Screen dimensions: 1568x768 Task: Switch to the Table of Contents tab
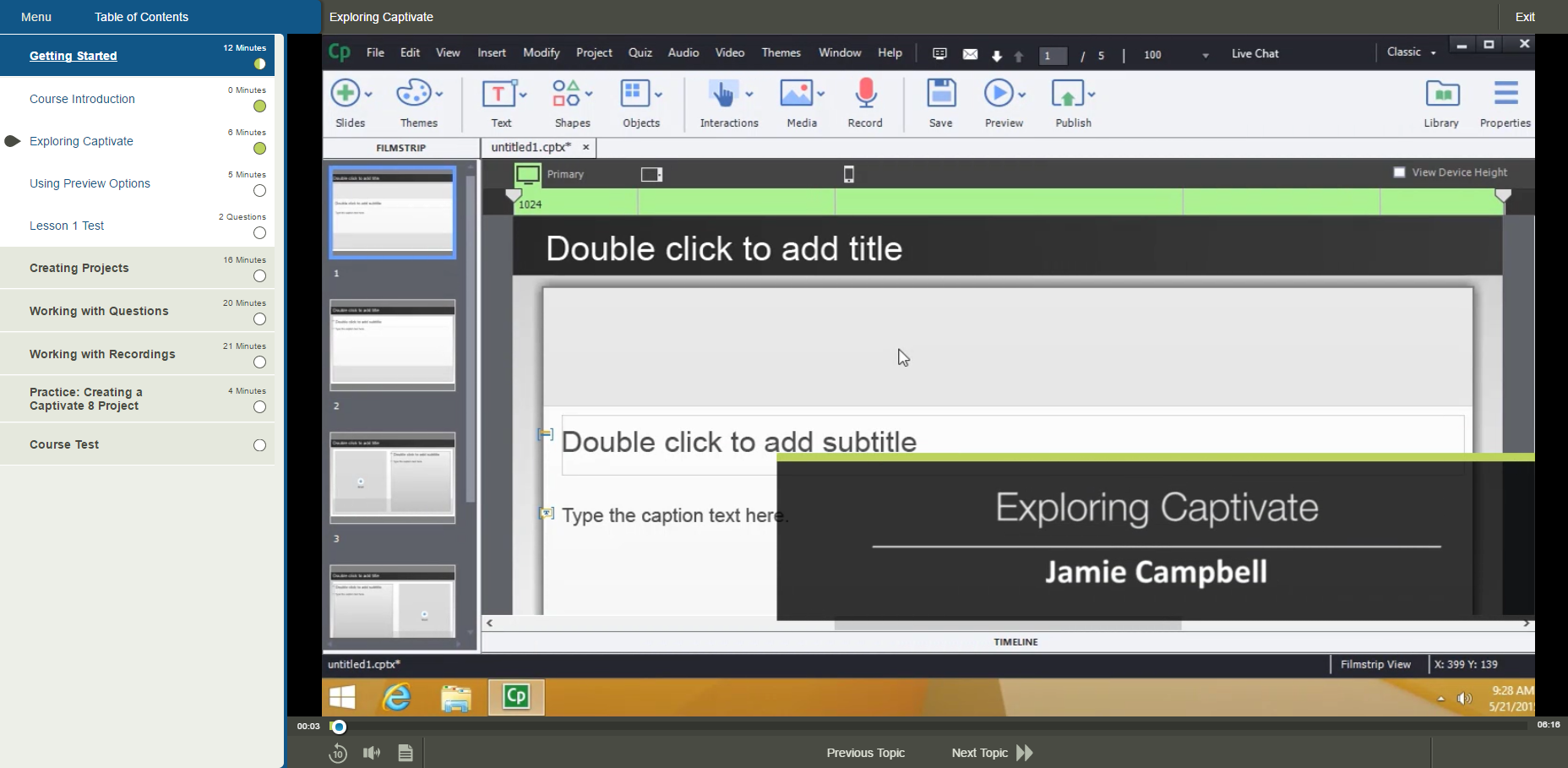coord(141,17)
